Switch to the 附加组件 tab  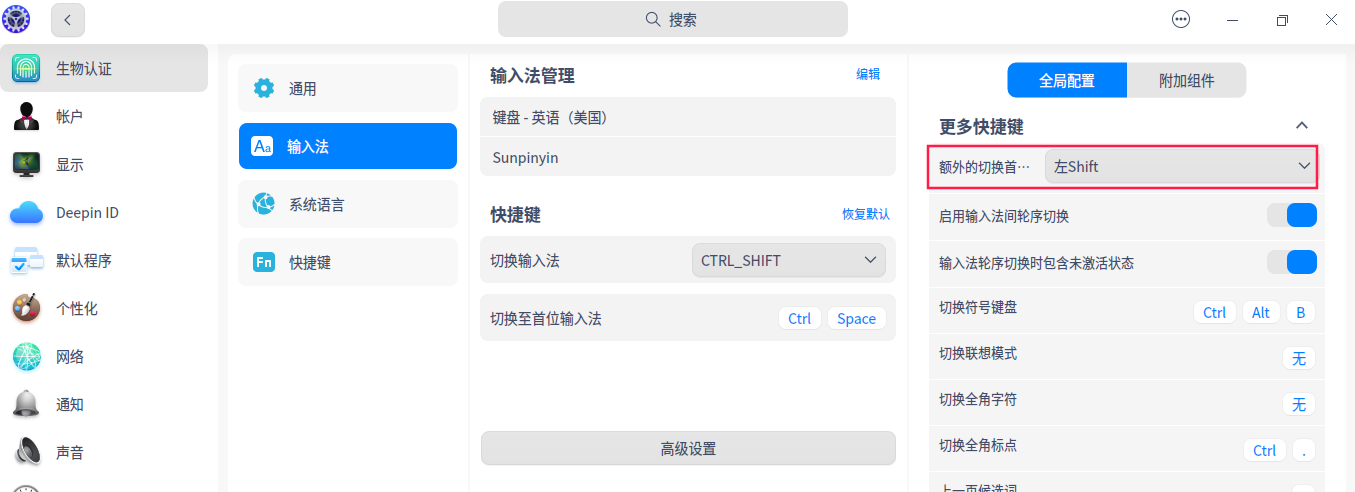click(1186, 81)
